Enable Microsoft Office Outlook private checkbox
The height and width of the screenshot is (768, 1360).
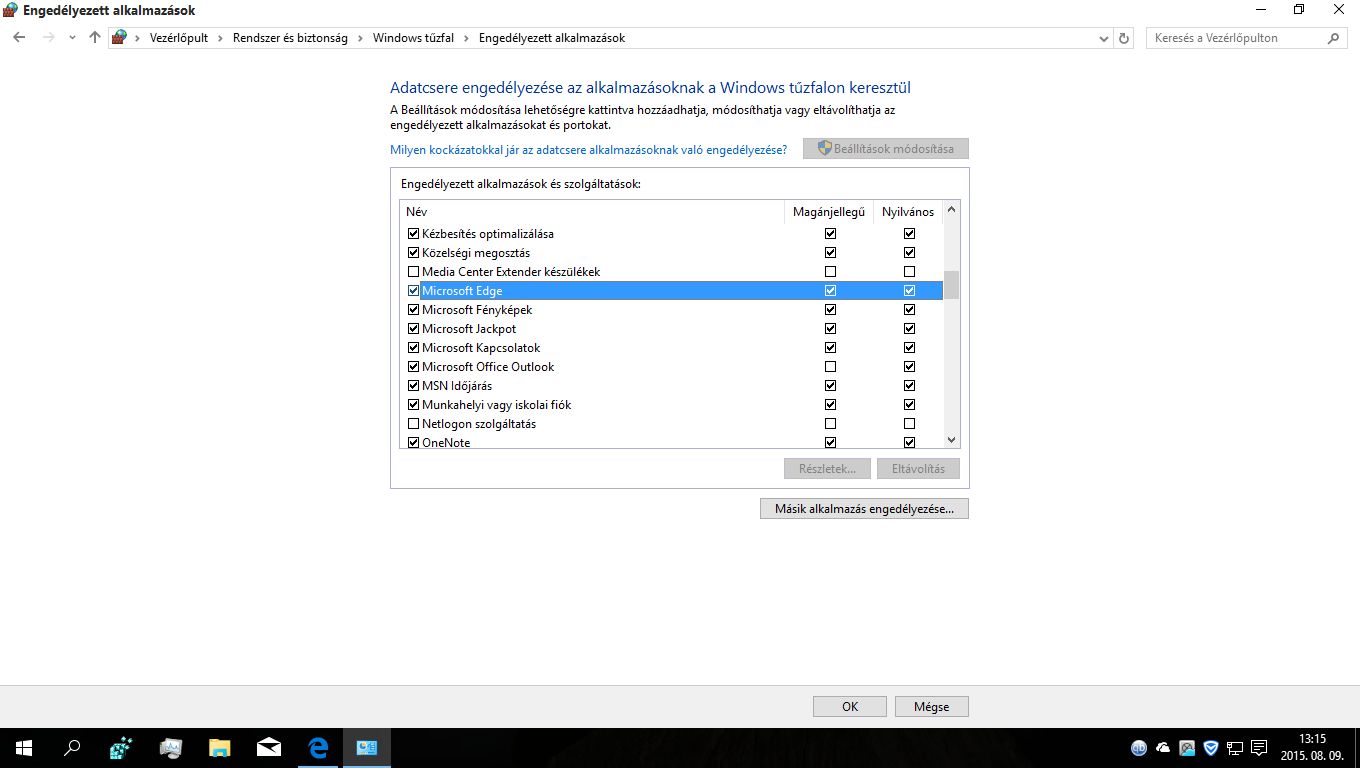point(830,367)
